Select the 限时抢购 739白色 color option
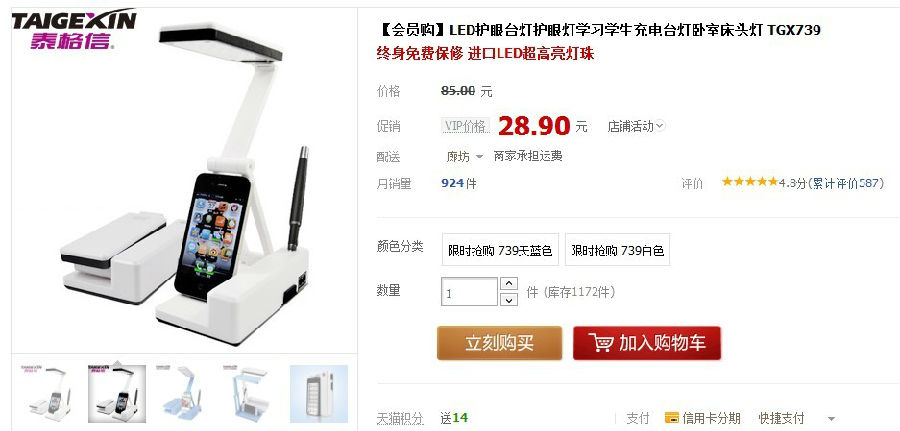The width and height of the screenshot is (900, 431). tap(617, 250)
